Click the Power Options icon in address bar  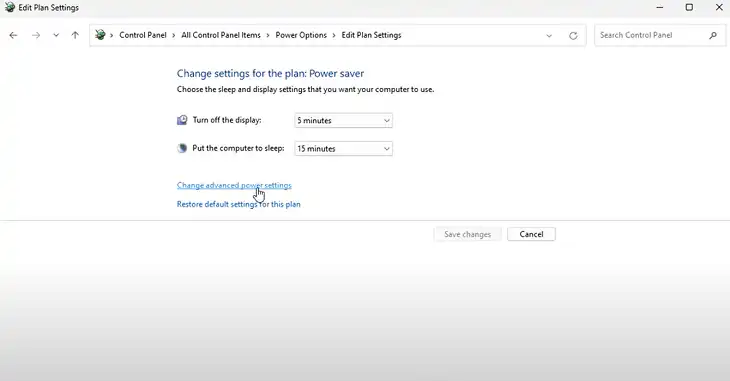tap(100, 35)
